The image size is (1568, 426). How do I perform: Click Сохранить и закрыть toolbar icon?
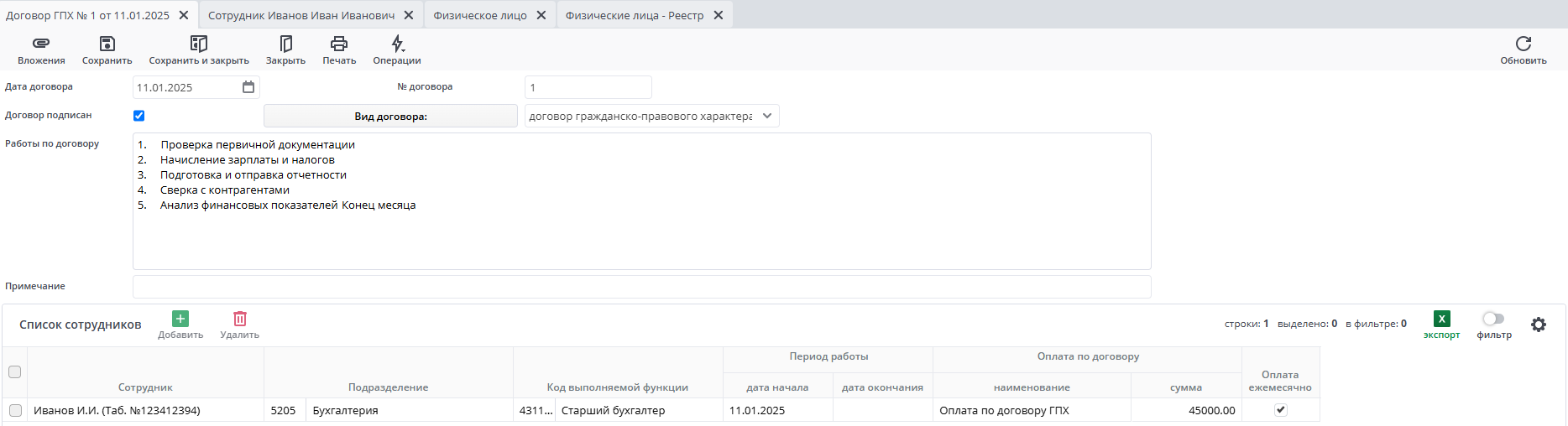click(199, 44)
